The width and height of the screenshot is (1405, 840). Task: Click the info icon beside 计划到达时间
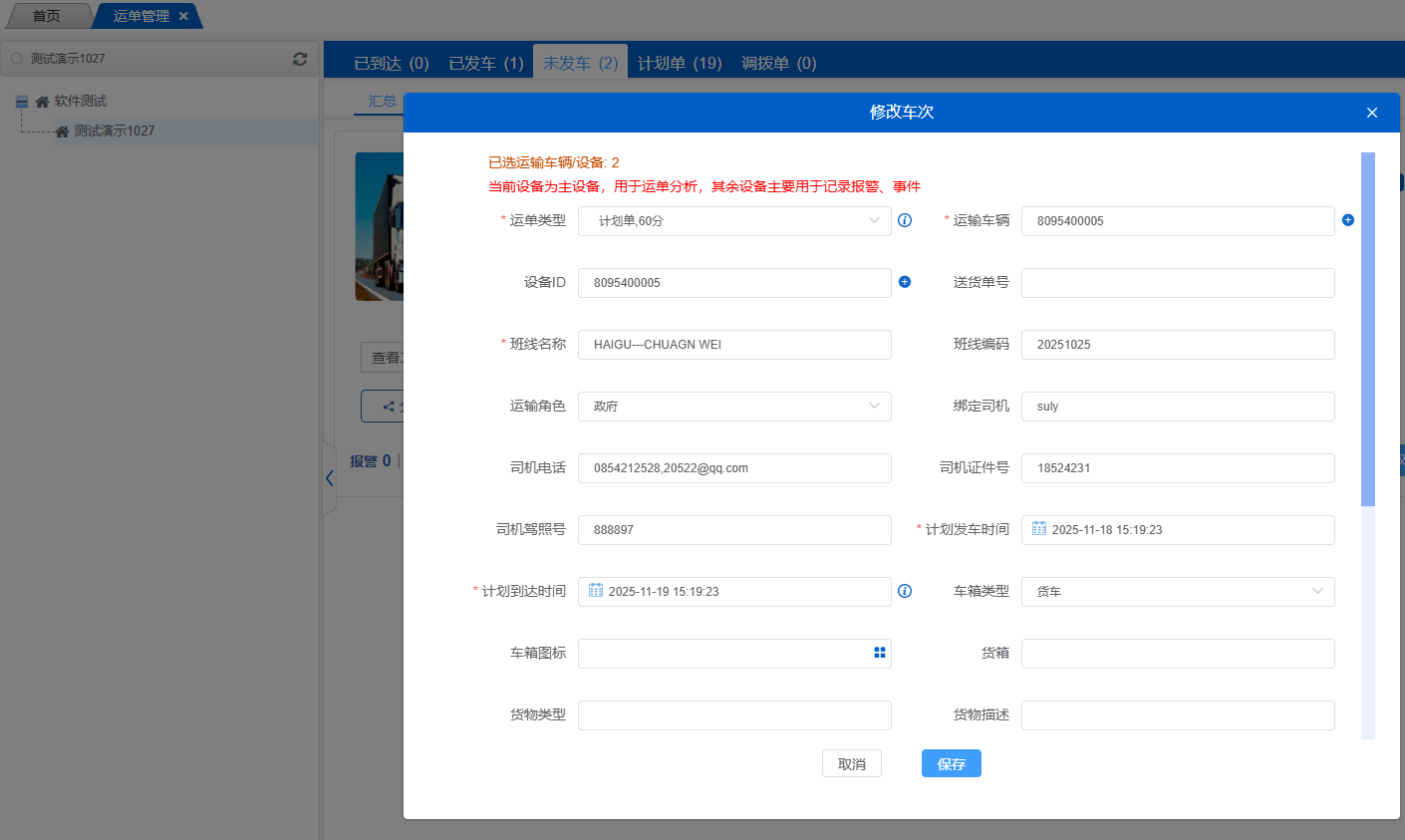pos(905,591)
